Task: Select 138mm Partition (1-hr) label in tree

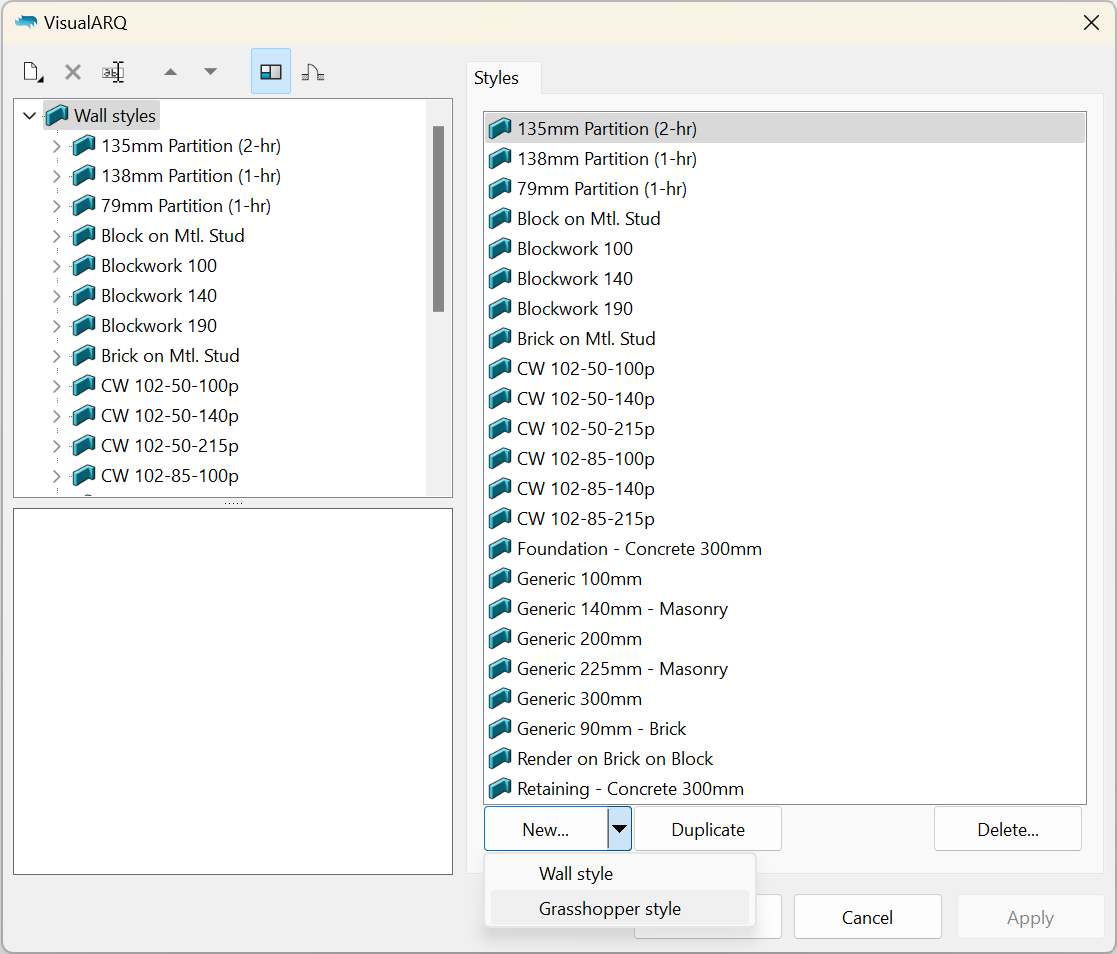Action: coord(191,176)
